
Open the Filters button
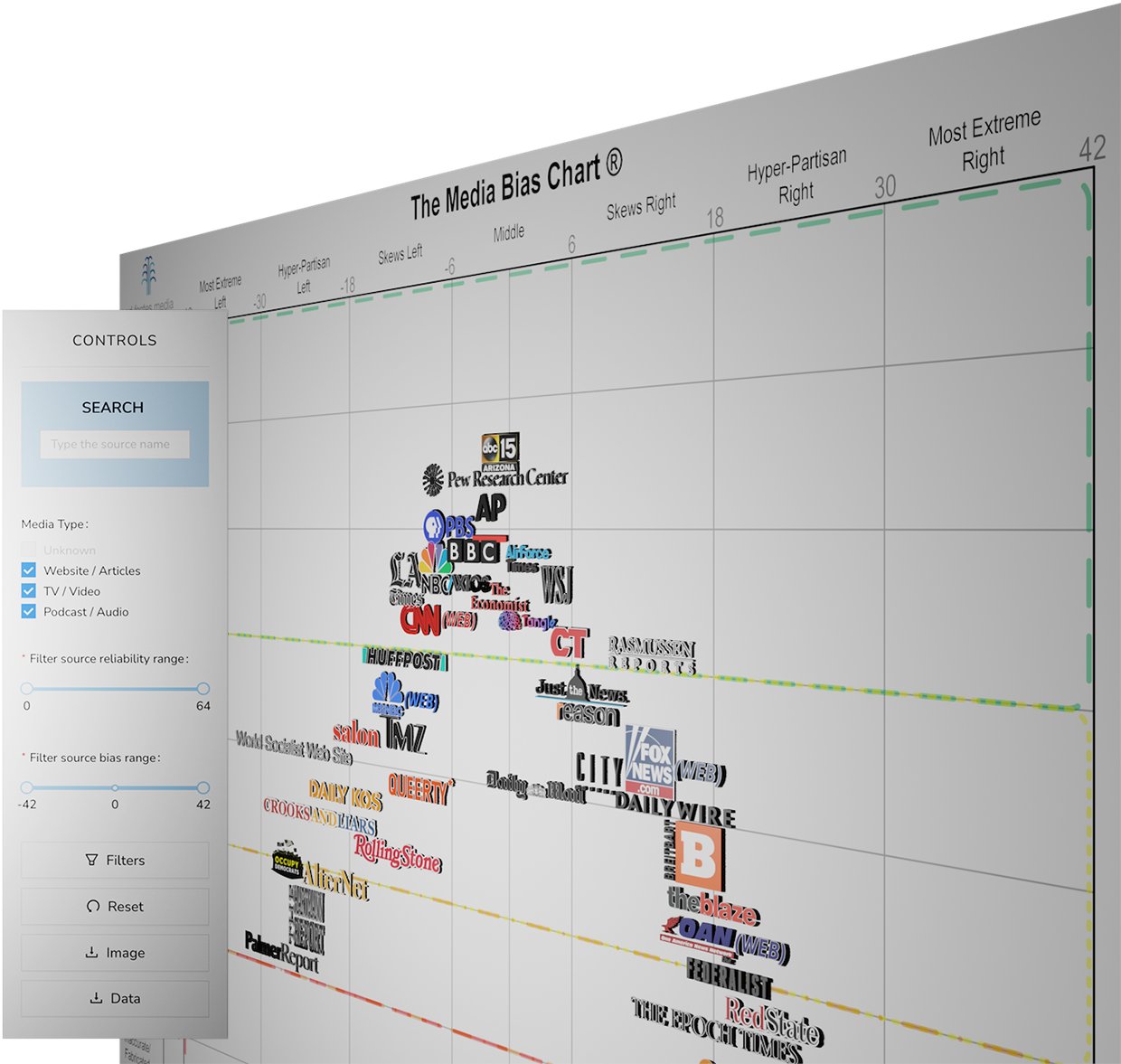coord(115,861)
